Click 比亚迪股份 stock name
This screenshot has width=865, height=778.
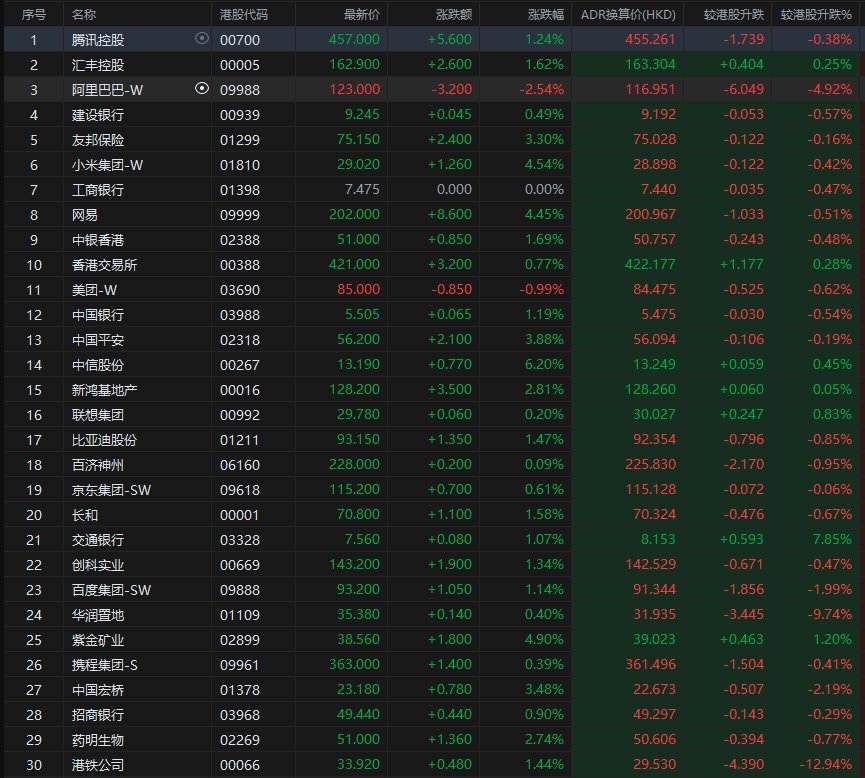coord(104,440)
